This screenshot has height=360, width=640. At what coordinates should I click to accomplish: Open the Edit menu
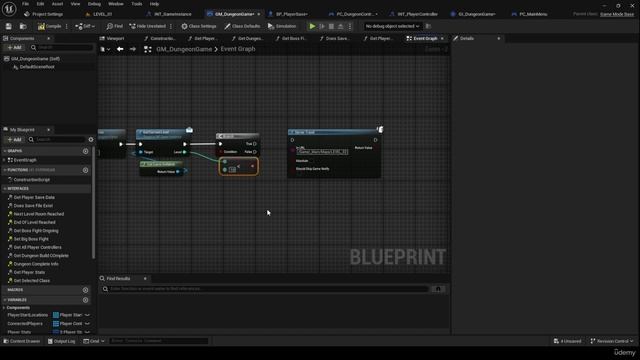(x=40, y=4)
